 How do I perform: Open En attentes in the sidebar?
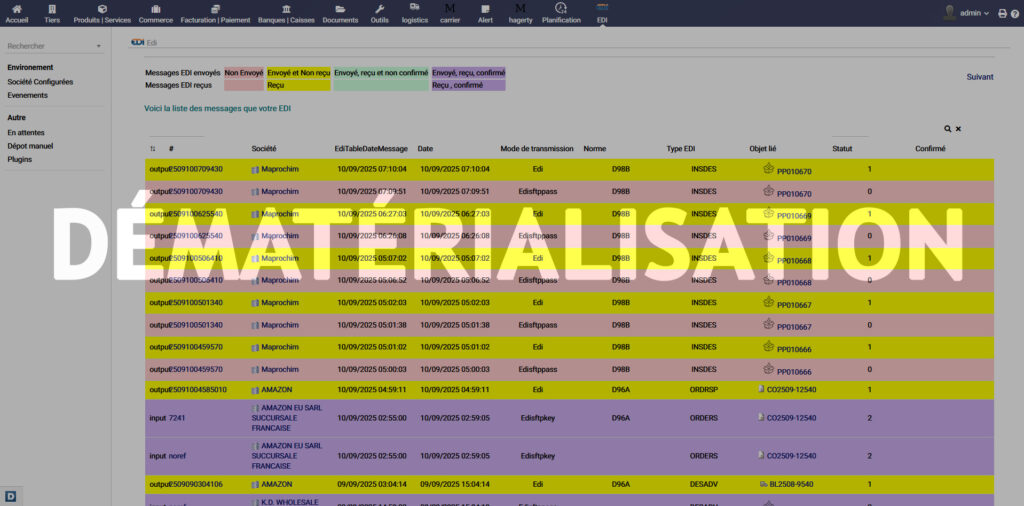click(x=26, y=132)
